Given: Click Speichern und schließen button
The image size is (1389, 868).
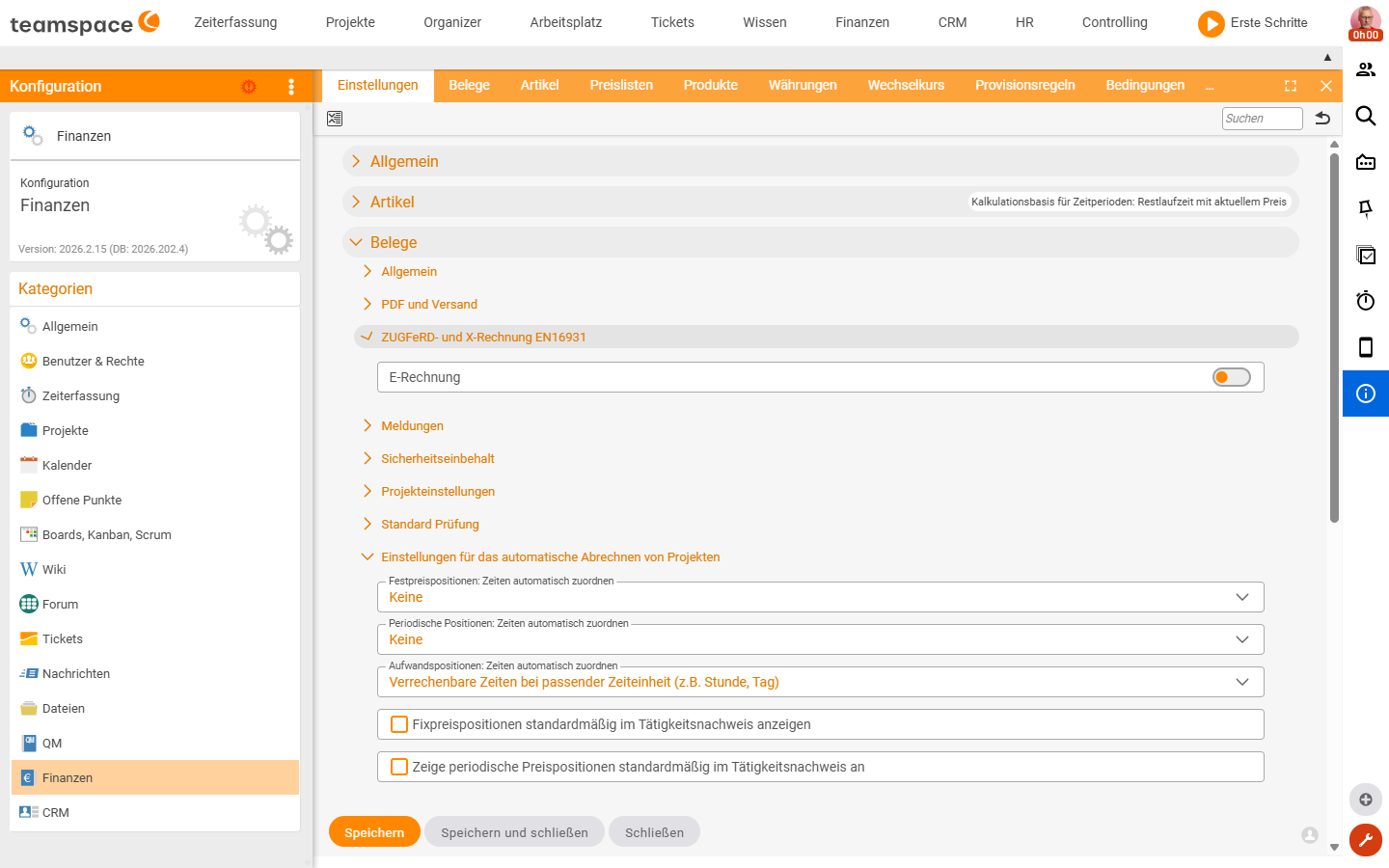Looking at the screenshot, I should [x=514, y=832].
